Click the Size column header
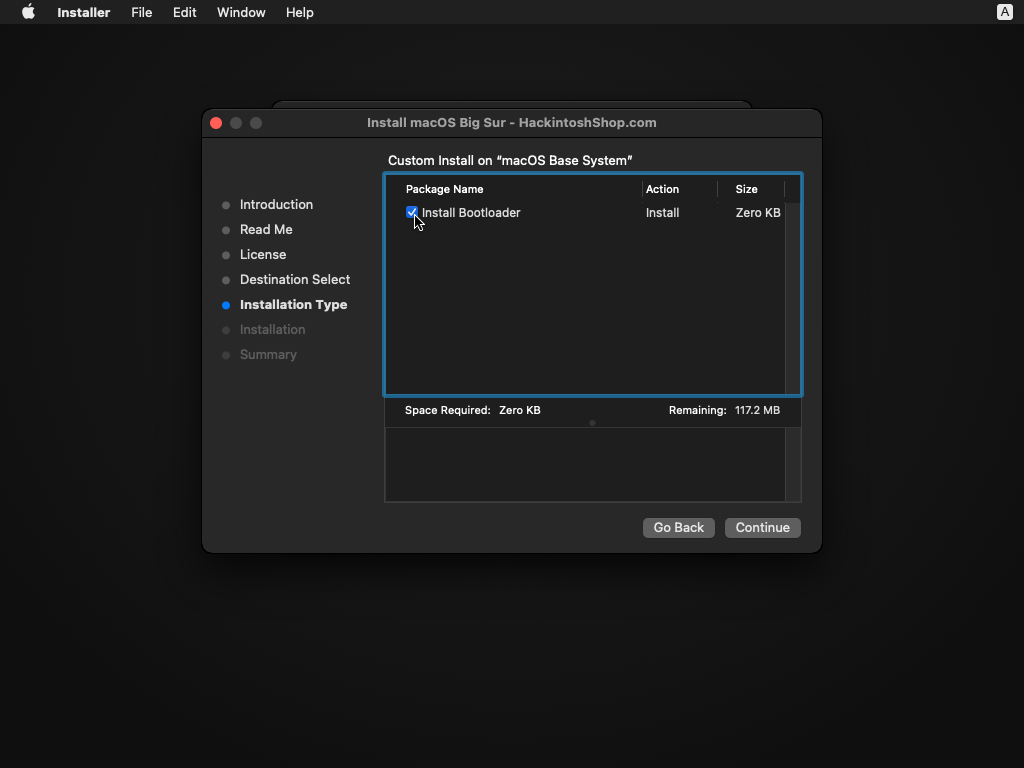The width and height of the screenshot is (1024, 768). pos(746,189)
